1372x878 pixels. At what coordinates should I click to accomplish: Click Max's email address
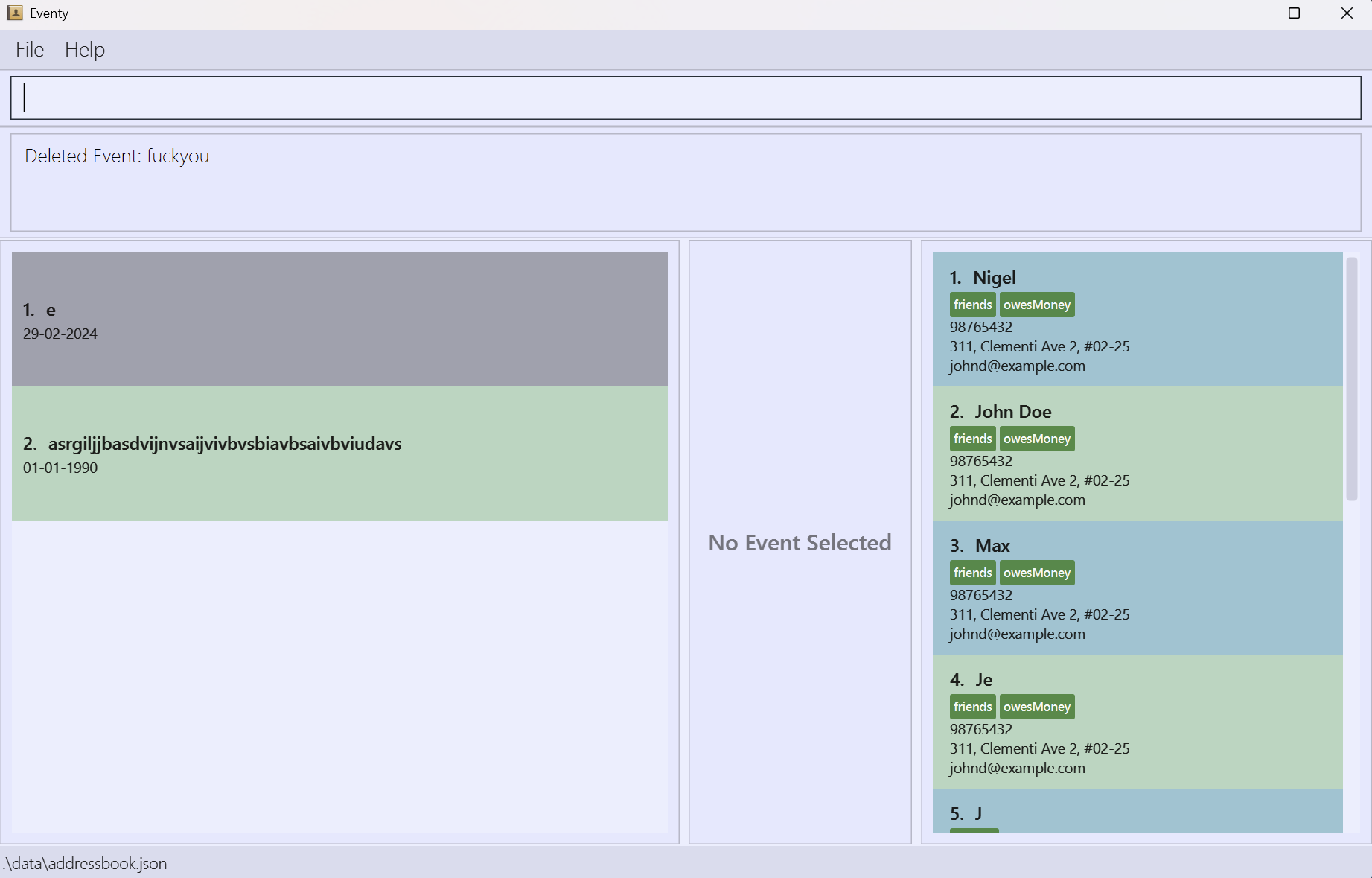coord(1017,634)
